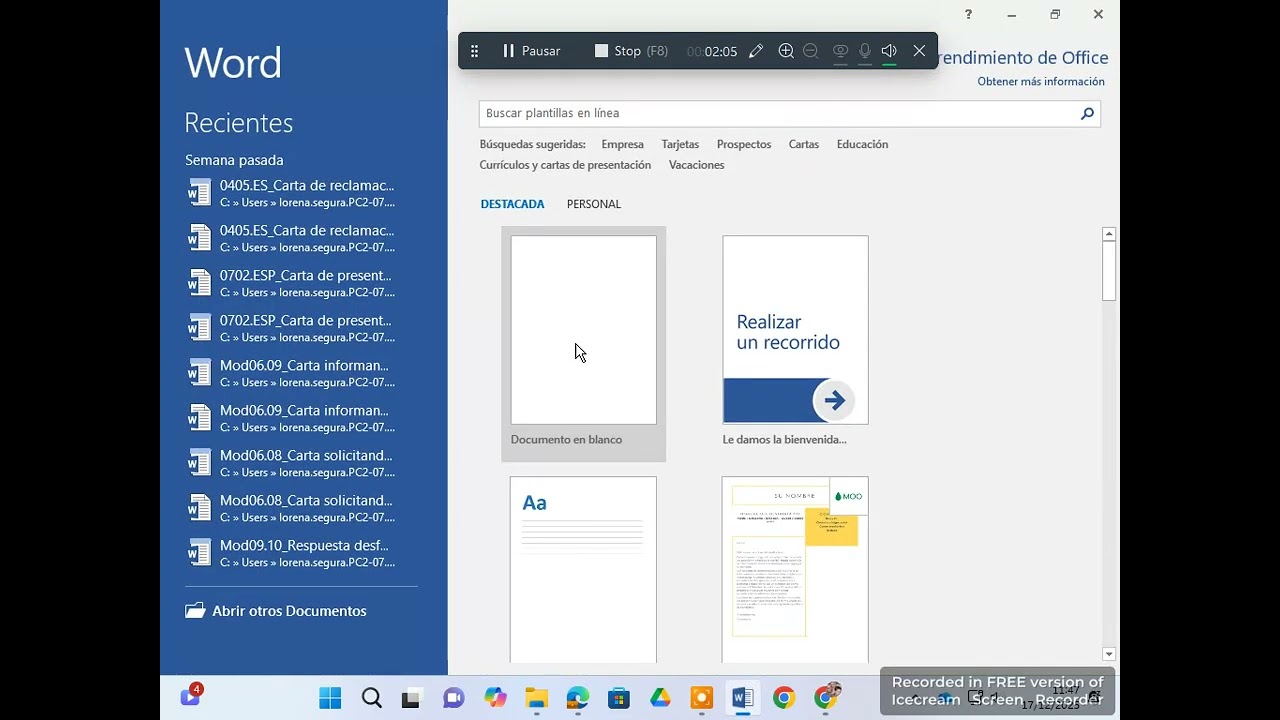Open Task View on the taskbar
This screenshot has height=720, width=1280.
411,698
